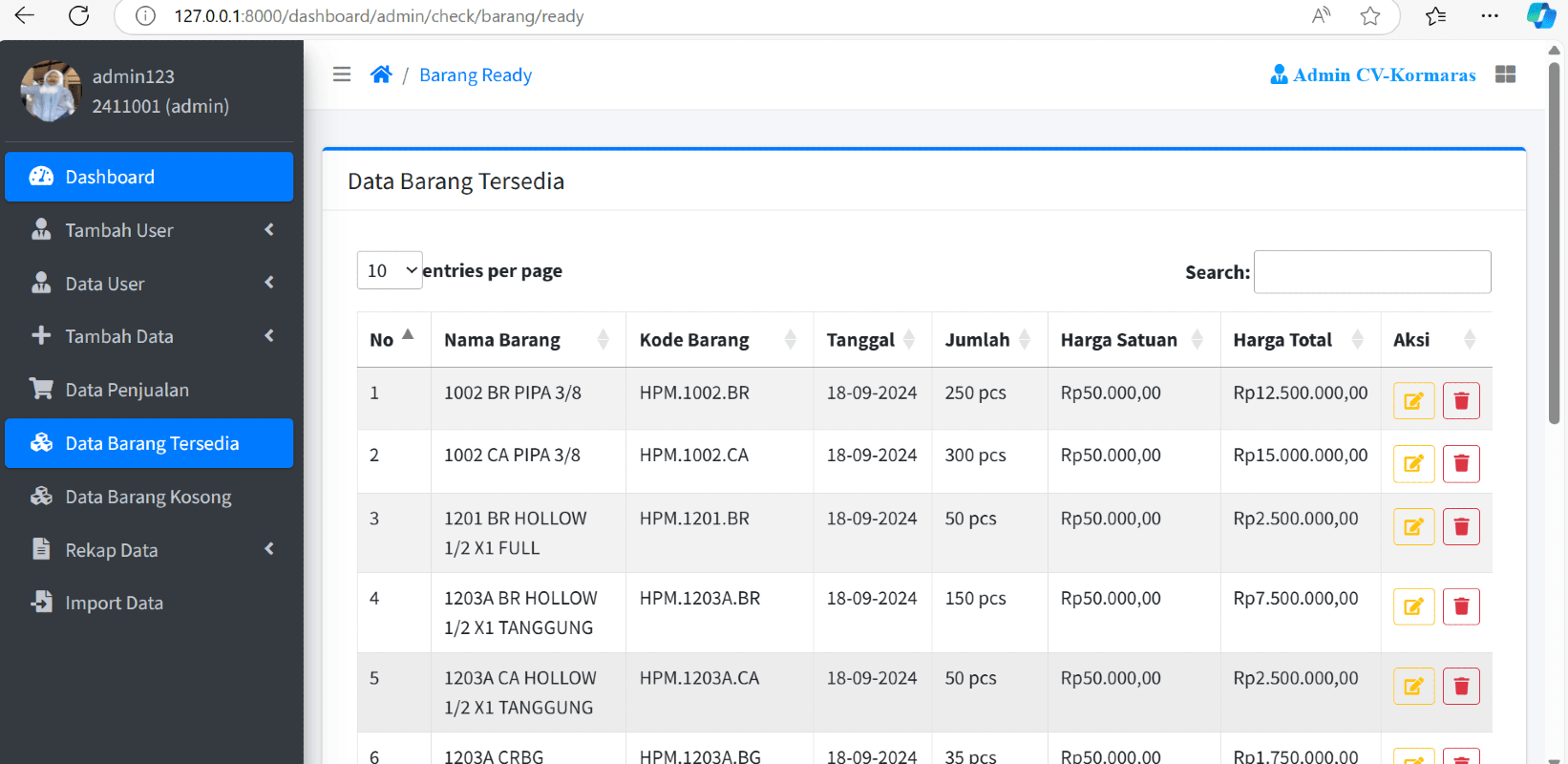
Task: Delete row 1002 CA PIPA 3/8
Action: [x=1461, y=464]
